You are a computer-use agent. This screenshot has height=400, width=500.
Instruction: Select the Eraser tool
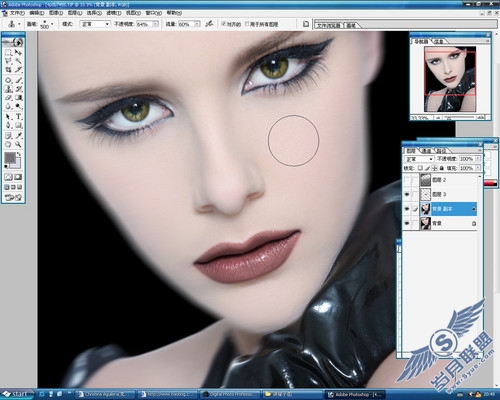click(x=8, y=98)
